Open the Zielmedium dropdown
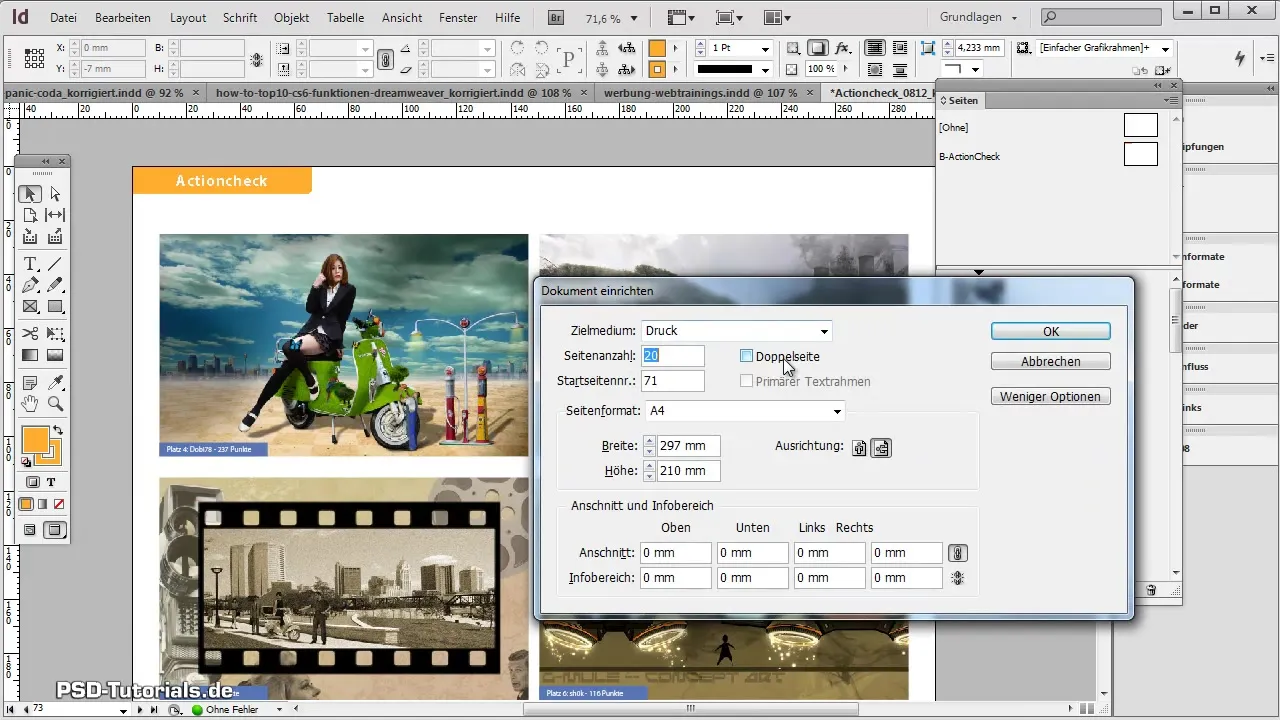 [736, 331]
